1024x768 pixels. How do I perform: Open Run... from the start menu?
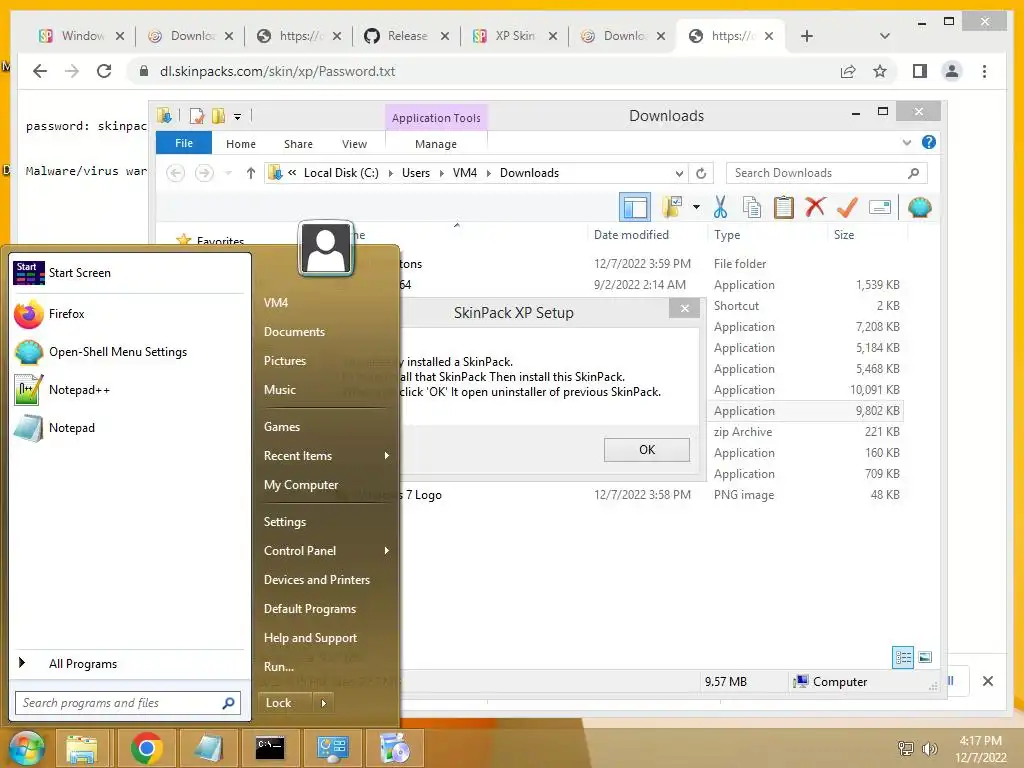(279, 667)
